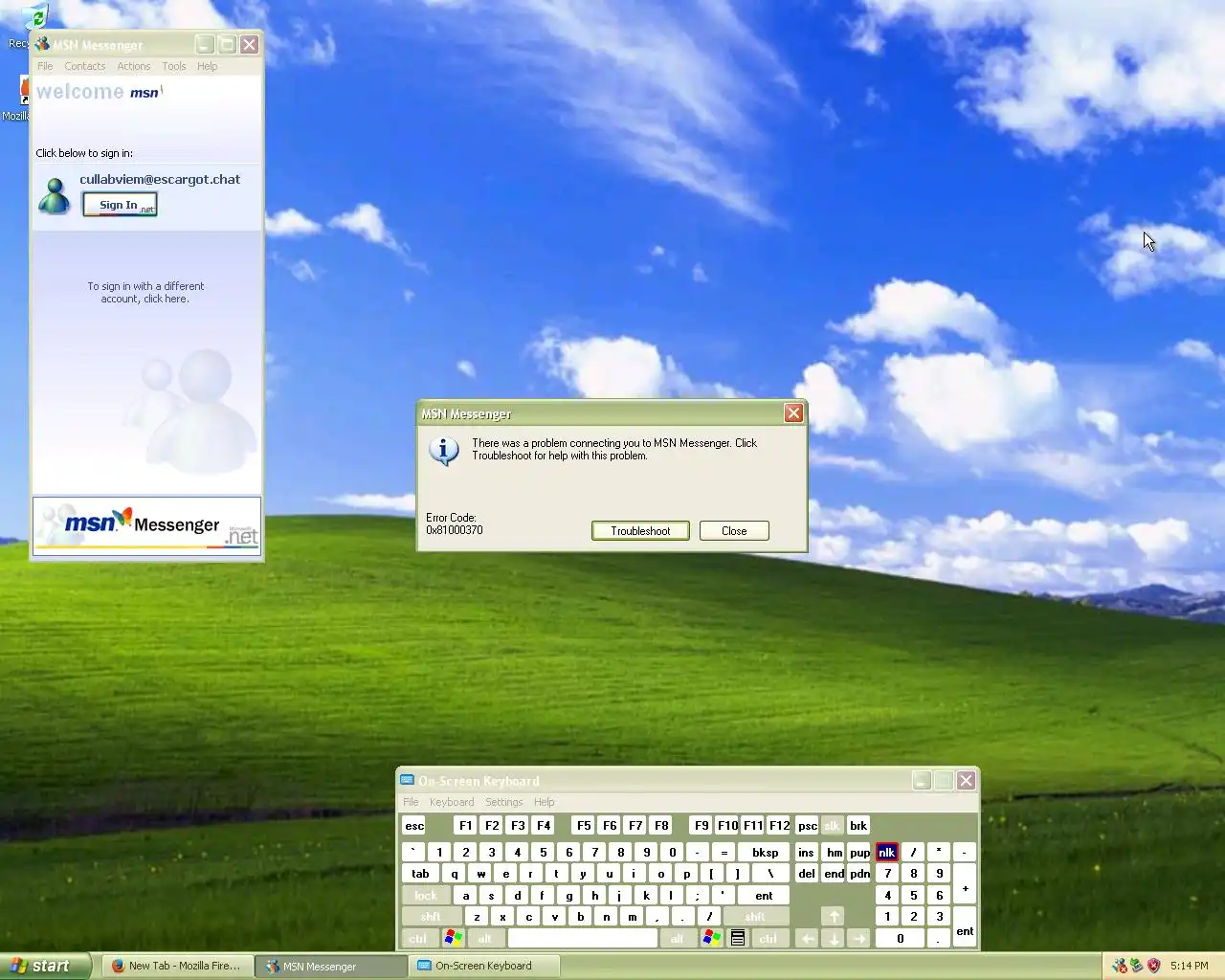Click the space bar key

(x=582, y=938)
